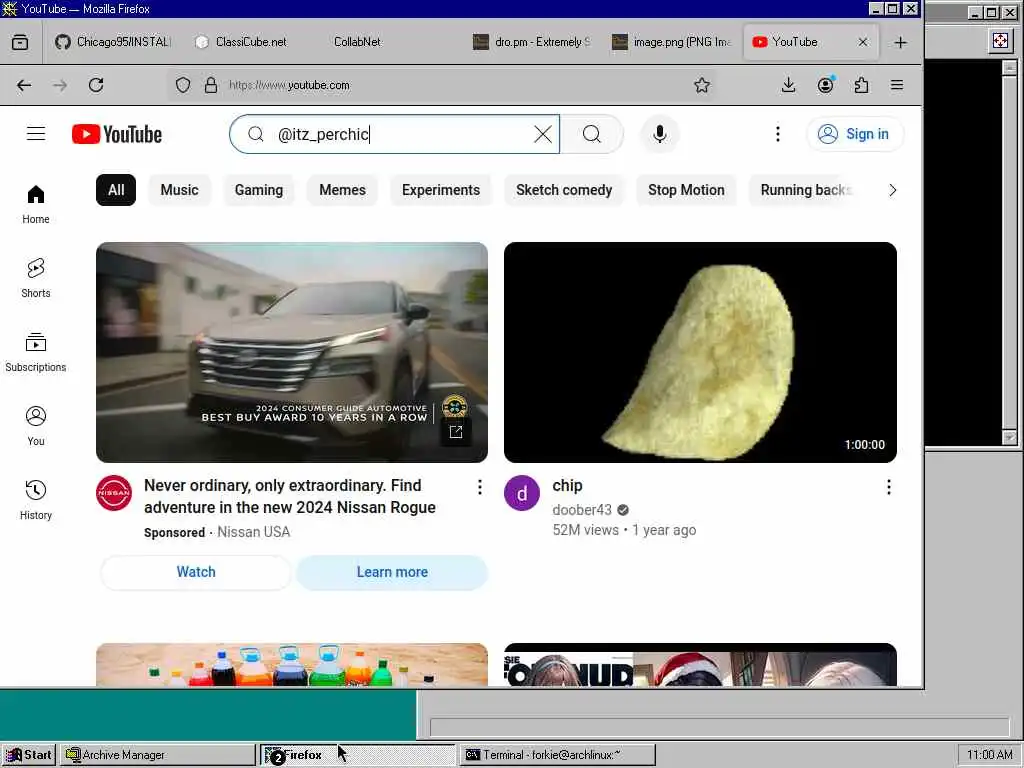Switch to the ClassiCube.net tab
The width and height of the screenshot is (1024, 768).
tap(250, 42)
